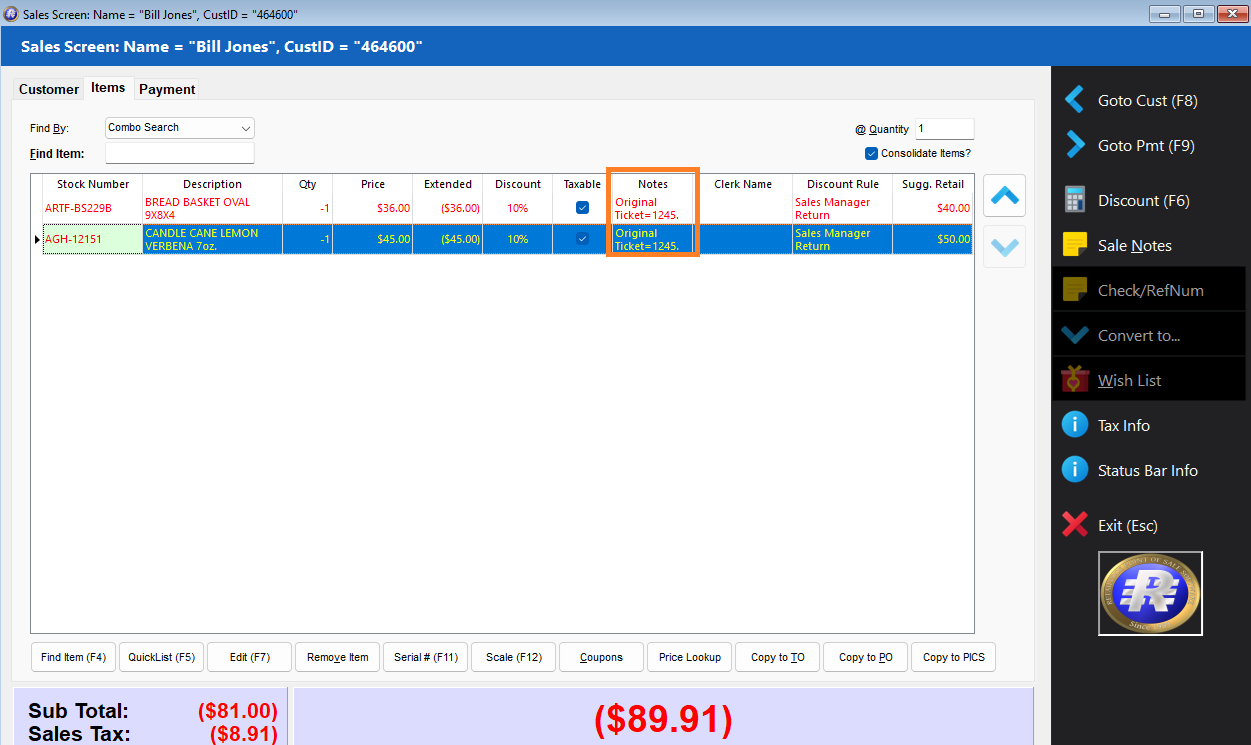Click the app icon in title bar

click(x=11, y=14)
